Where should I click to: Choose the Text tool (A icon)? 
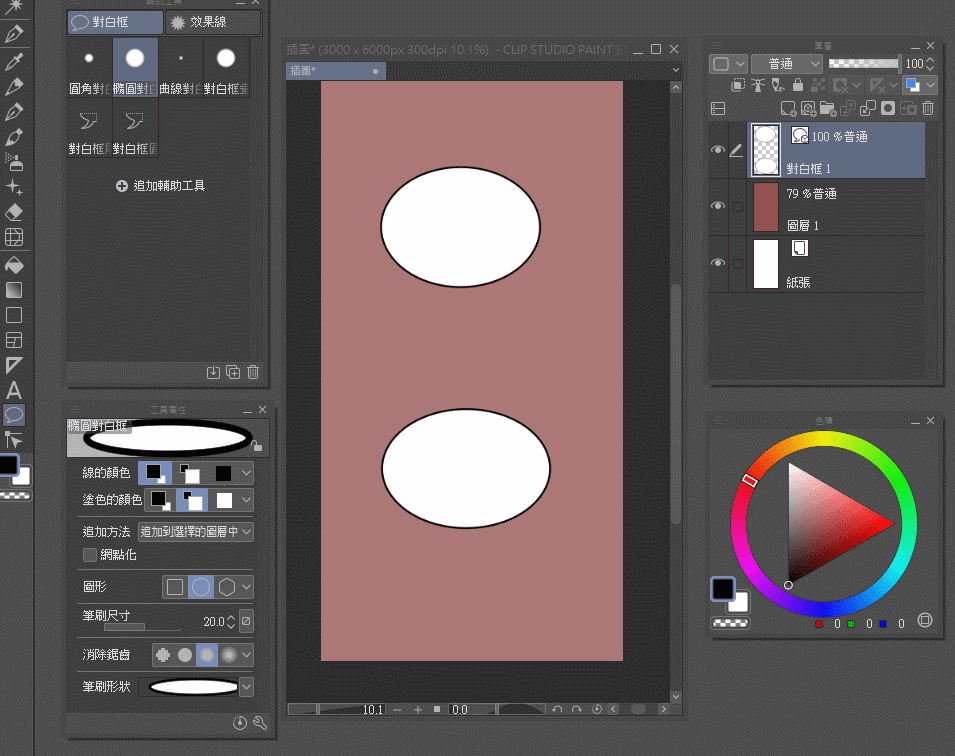point(14,390)
